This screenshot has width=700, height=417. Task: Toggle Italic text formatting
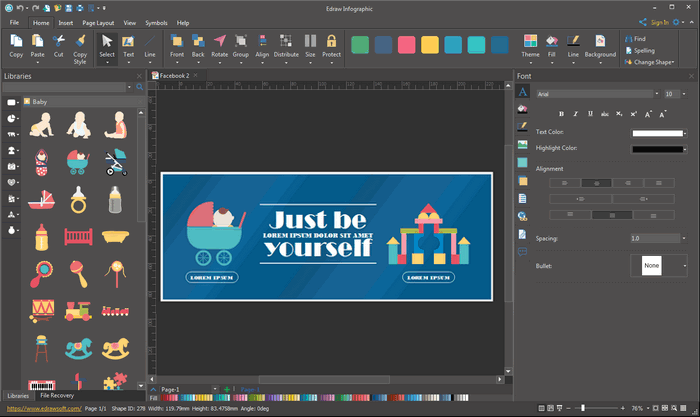coord(575,114)
